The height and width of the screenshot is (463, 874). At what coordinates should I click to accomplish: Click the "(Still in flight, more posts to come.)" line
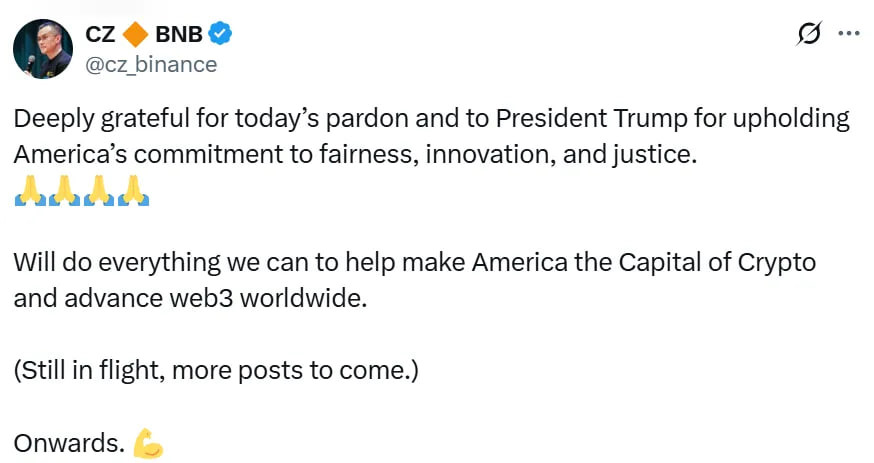(215, 371)
